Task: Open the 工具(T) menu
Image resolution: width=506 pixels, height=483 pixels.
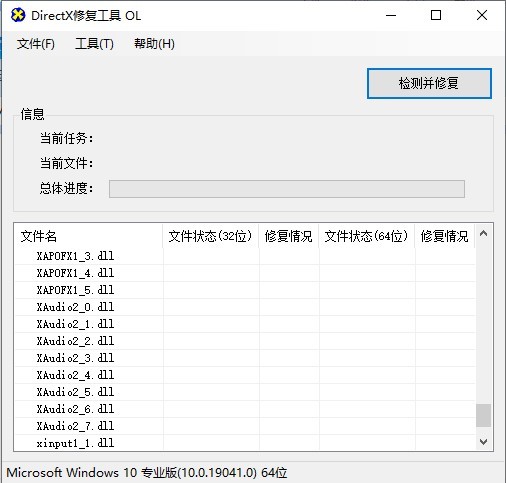Action: 94,44
